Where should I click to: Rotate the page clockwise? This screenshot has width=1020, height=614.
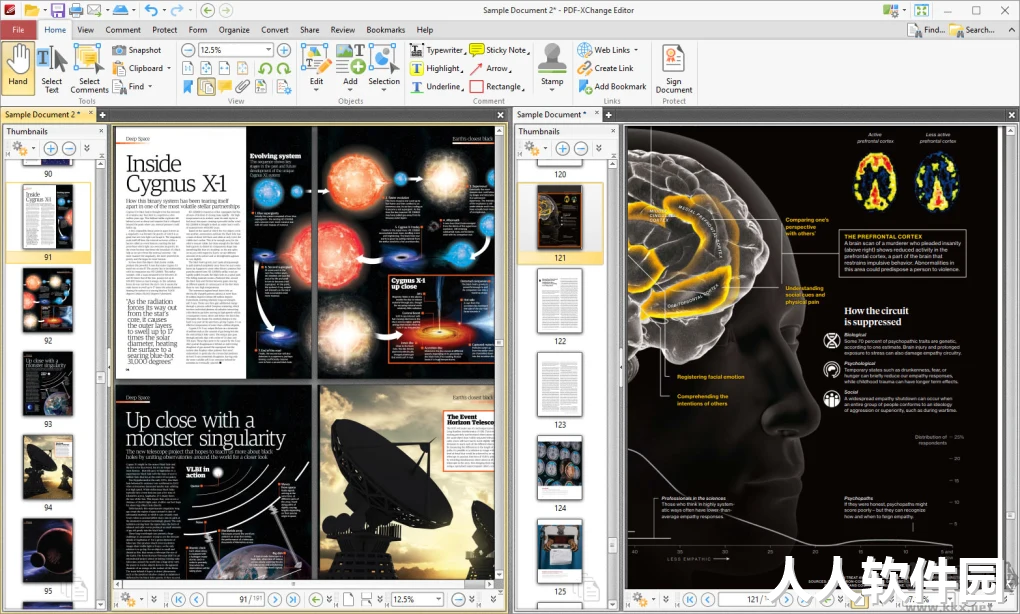[x=284, y=68]
